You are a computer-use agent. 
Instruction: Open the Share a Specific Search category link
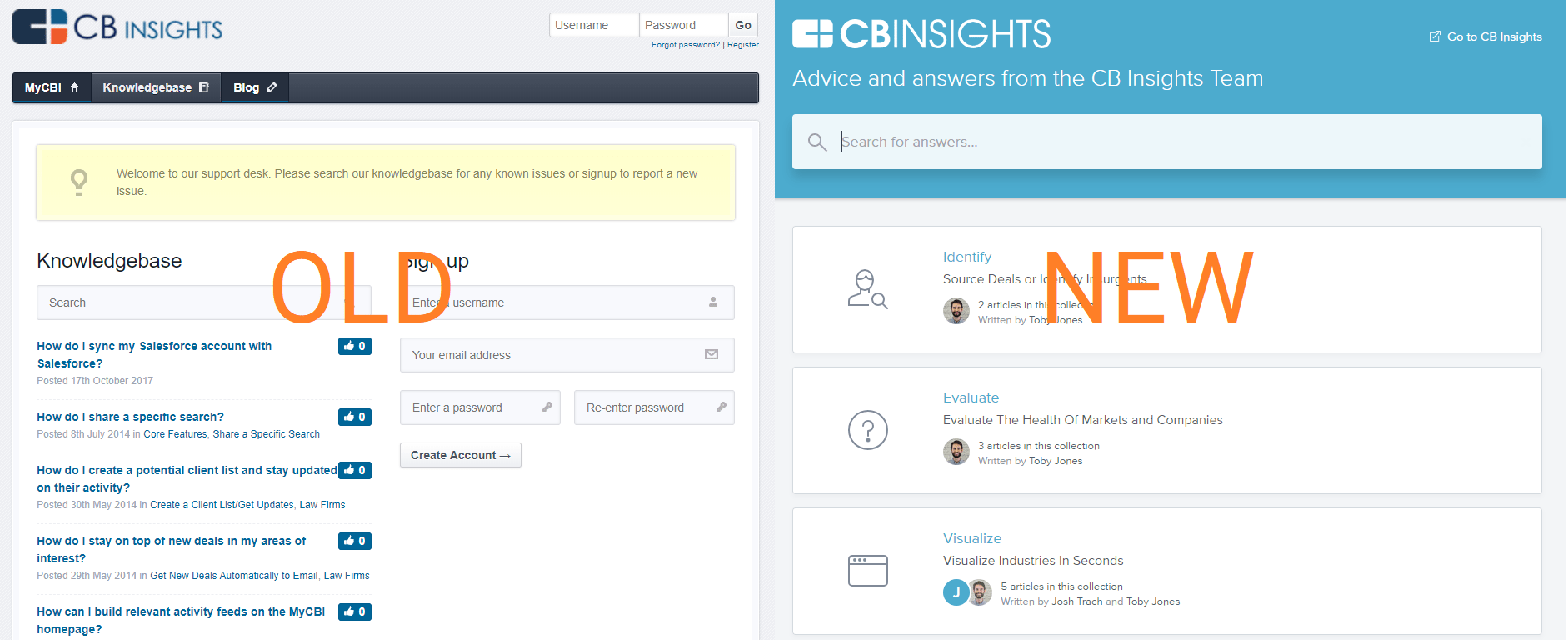pos(267,434)
